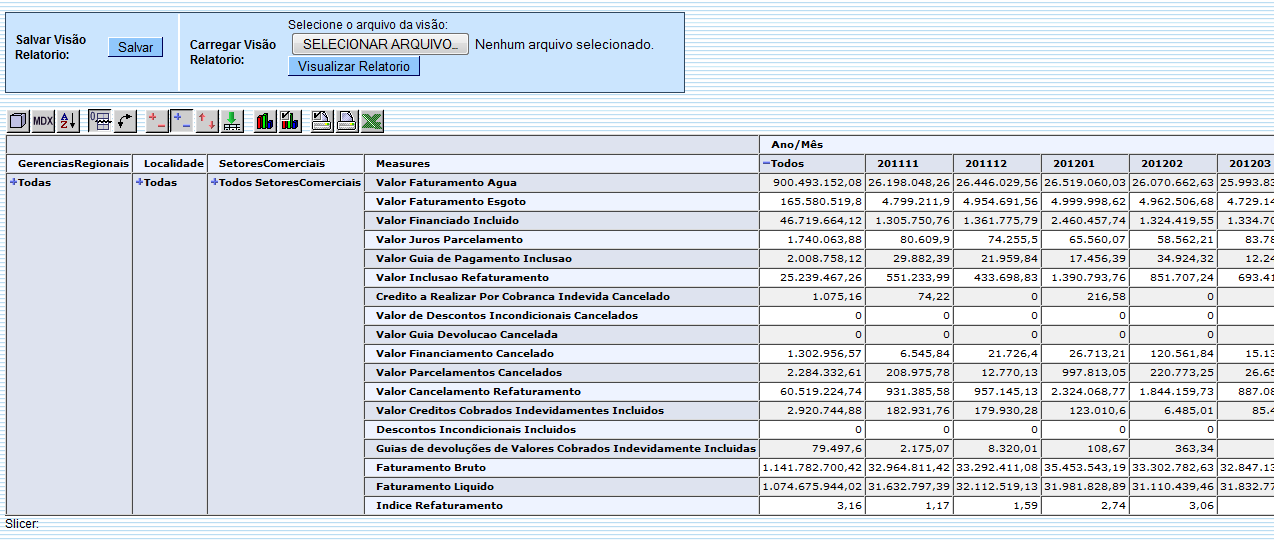
Task: Show the chart using bar chart icon
Action: (x=265, y=121)
